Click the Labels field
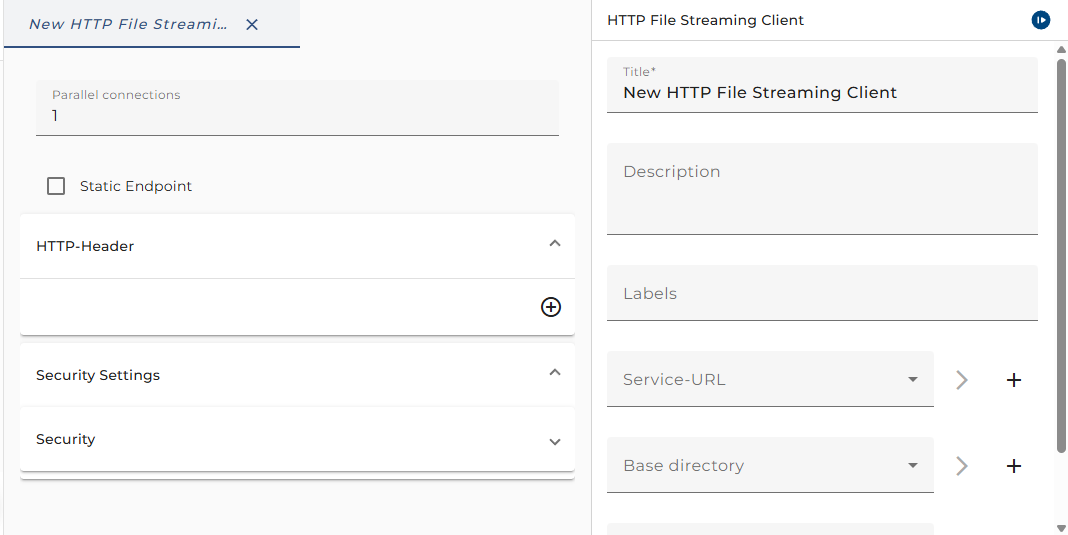 pos(822,293)
